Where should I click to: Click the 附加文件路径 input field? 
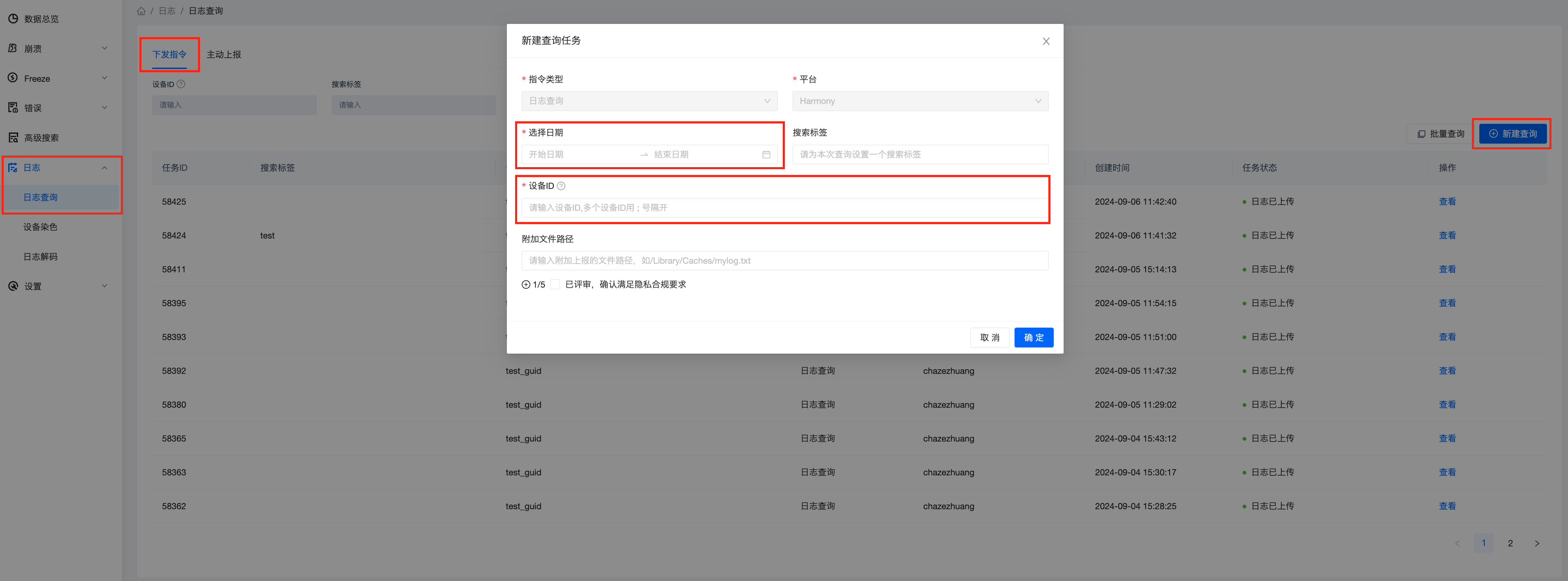(784, 261)
